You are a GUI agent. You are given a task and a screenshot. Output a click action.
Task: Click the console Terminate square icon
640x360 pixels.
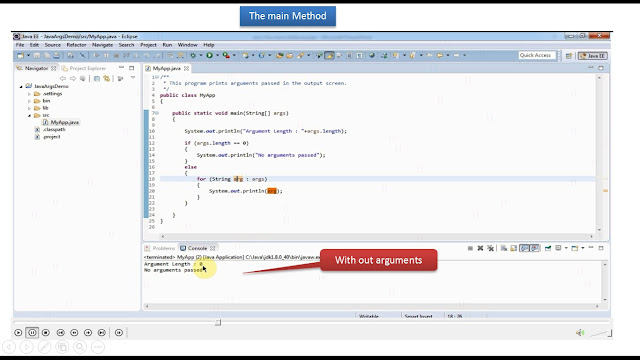pyautogui.click(x=470, y=248)
